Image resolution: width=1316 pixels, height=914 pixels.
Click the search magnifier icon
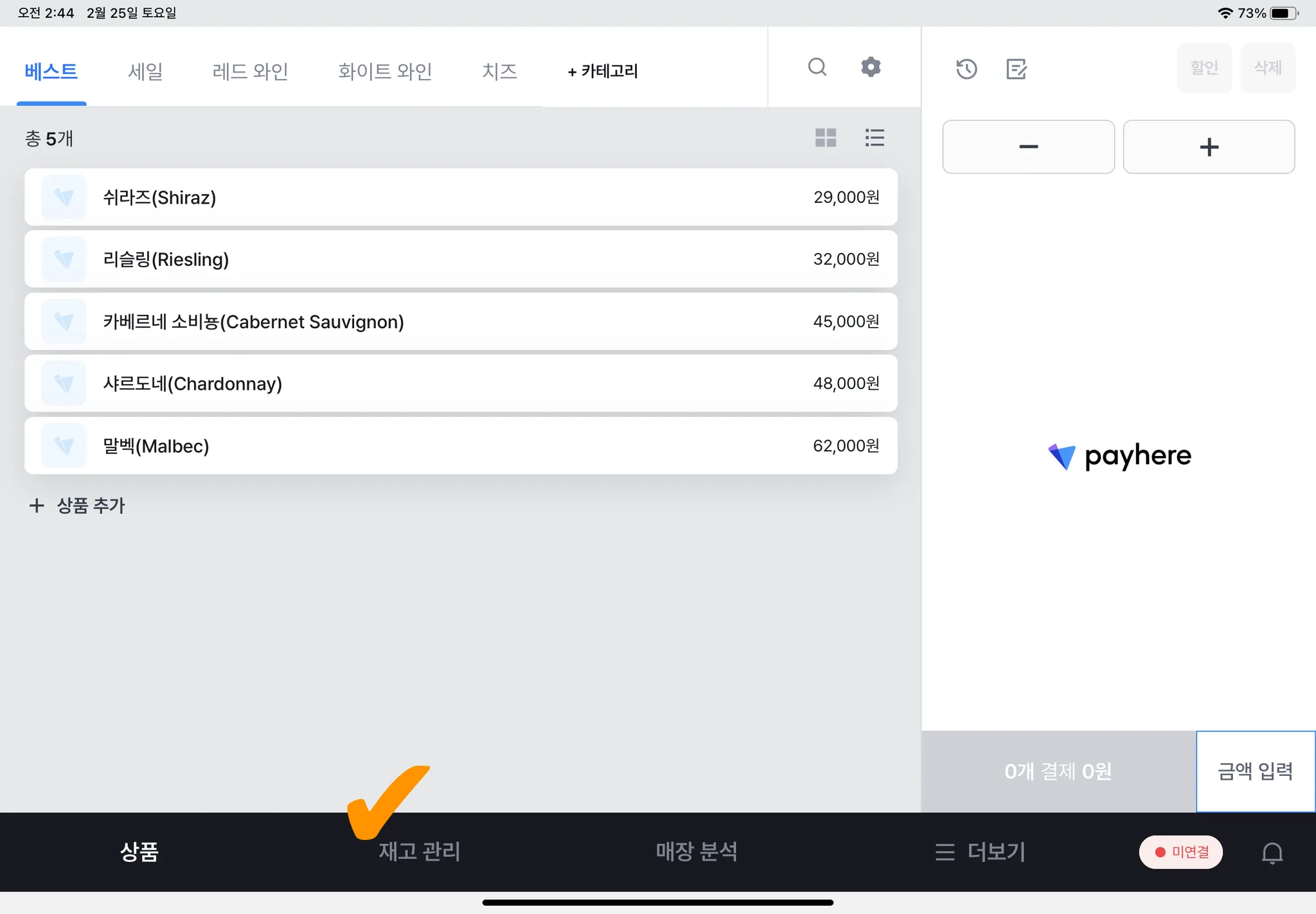pyautogui.click(x=817, y=67)
